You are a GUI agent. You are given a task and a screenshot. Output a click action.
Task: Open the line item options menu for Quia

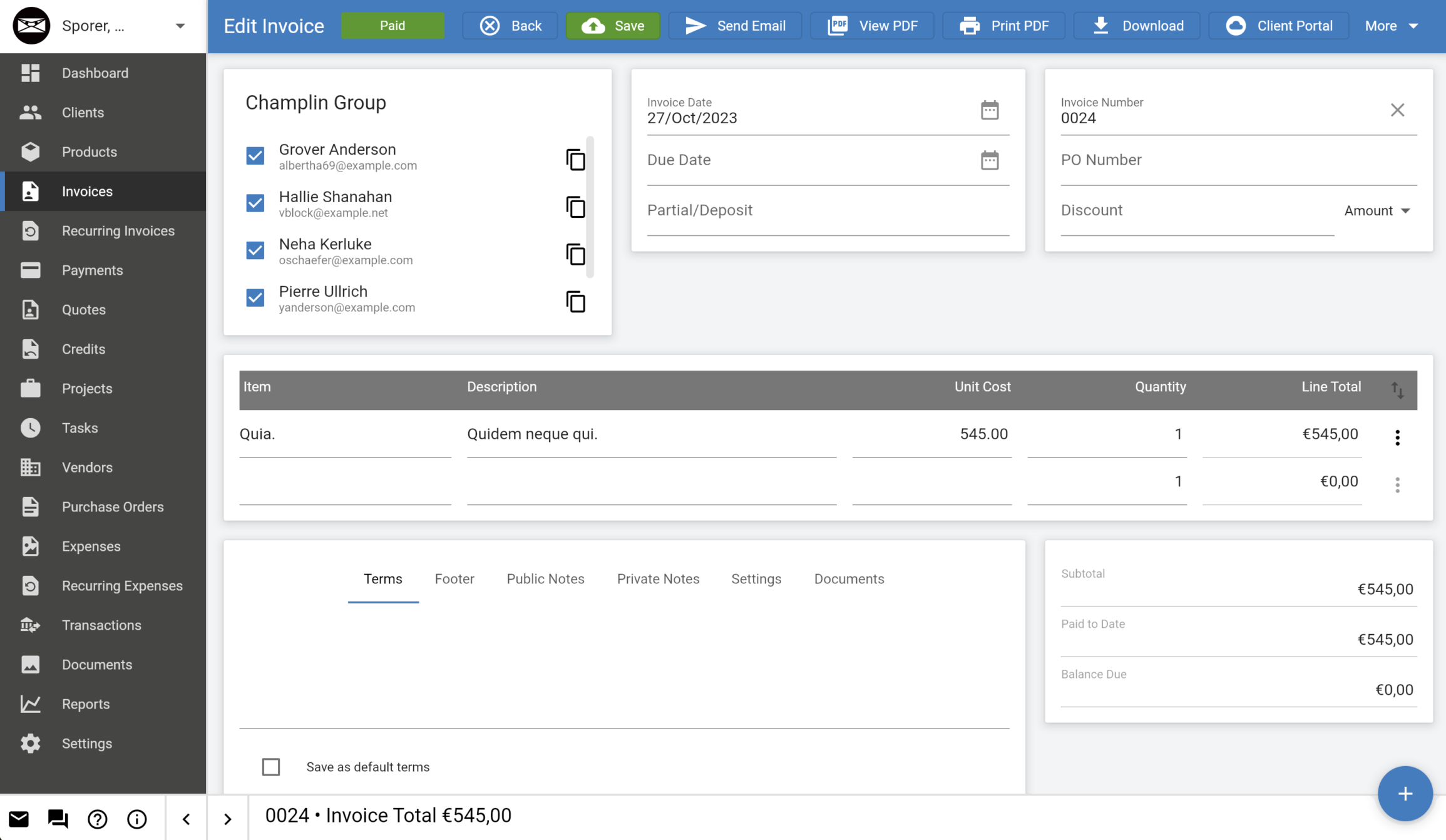[1397, 437]
